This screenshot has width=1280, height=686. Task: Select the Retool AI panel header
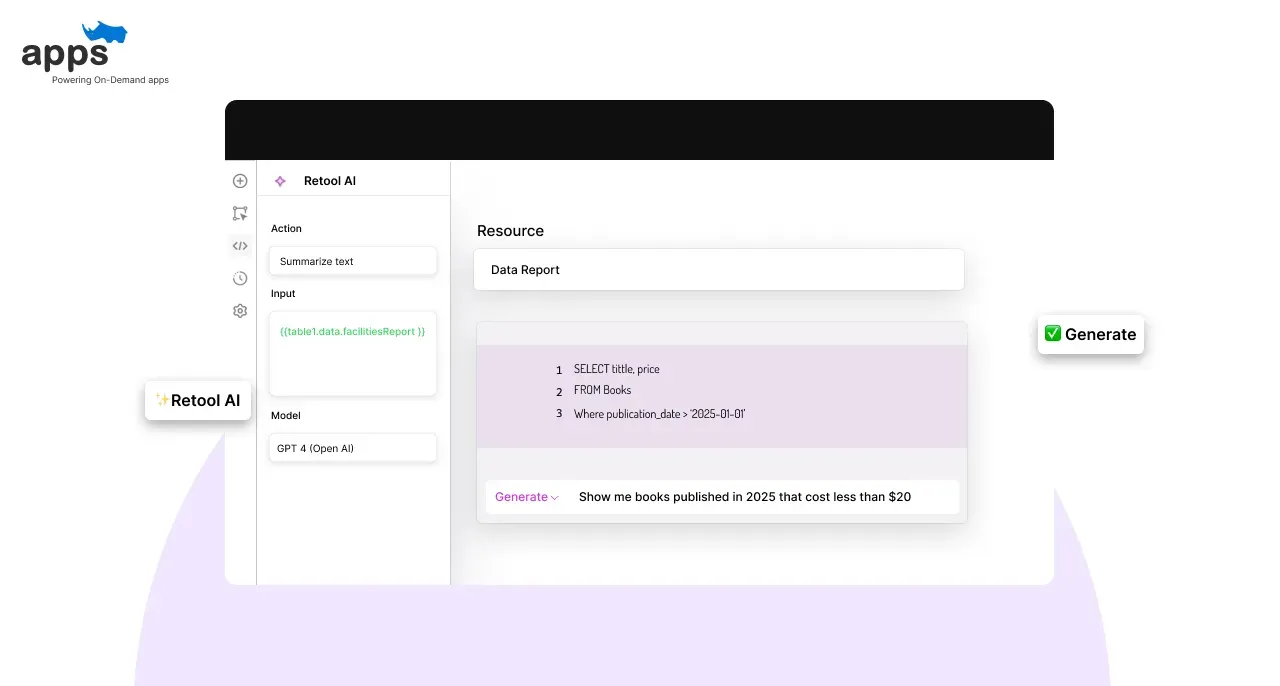click(354, 181)
